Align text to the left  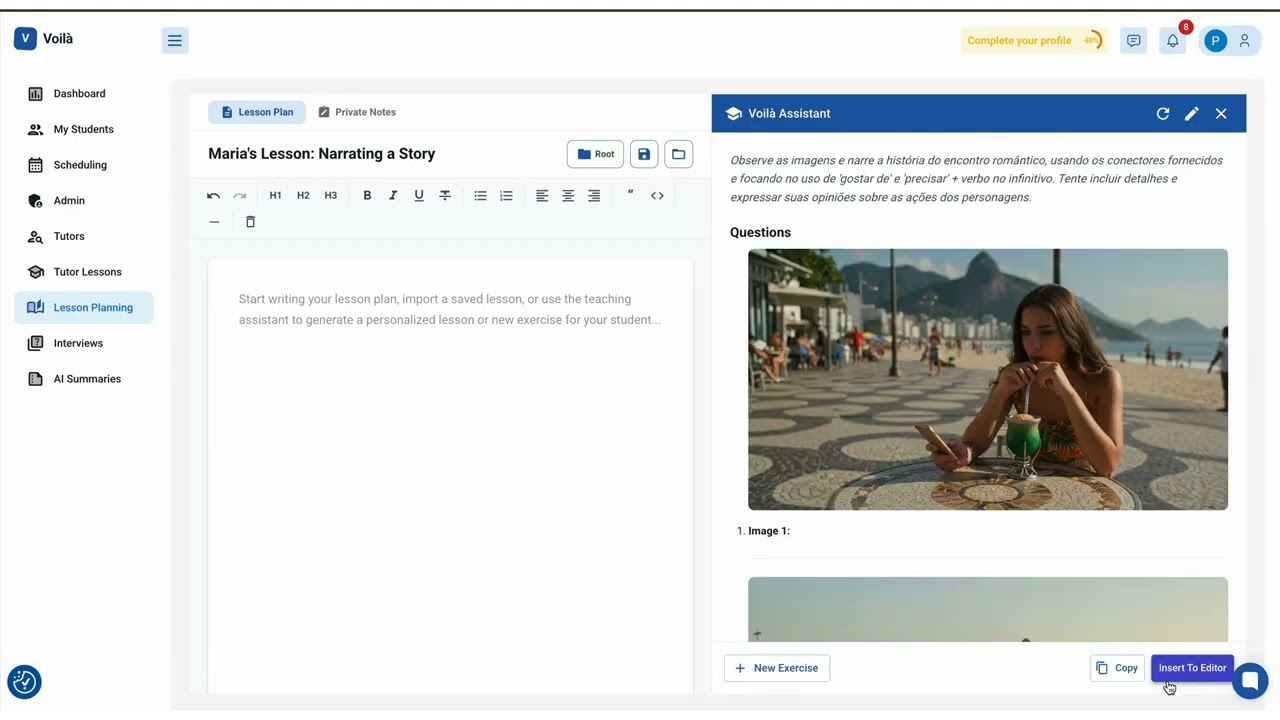click(x=542, y=196)
